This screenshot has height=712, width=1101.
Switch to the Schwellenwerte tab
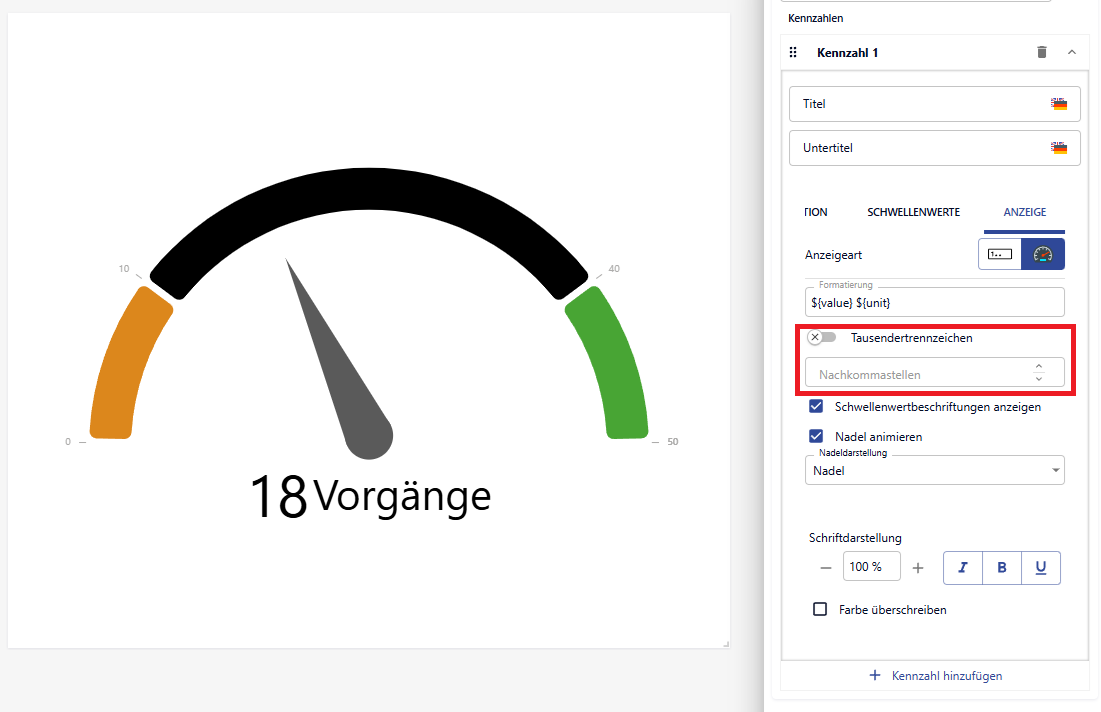coord(913,212)
